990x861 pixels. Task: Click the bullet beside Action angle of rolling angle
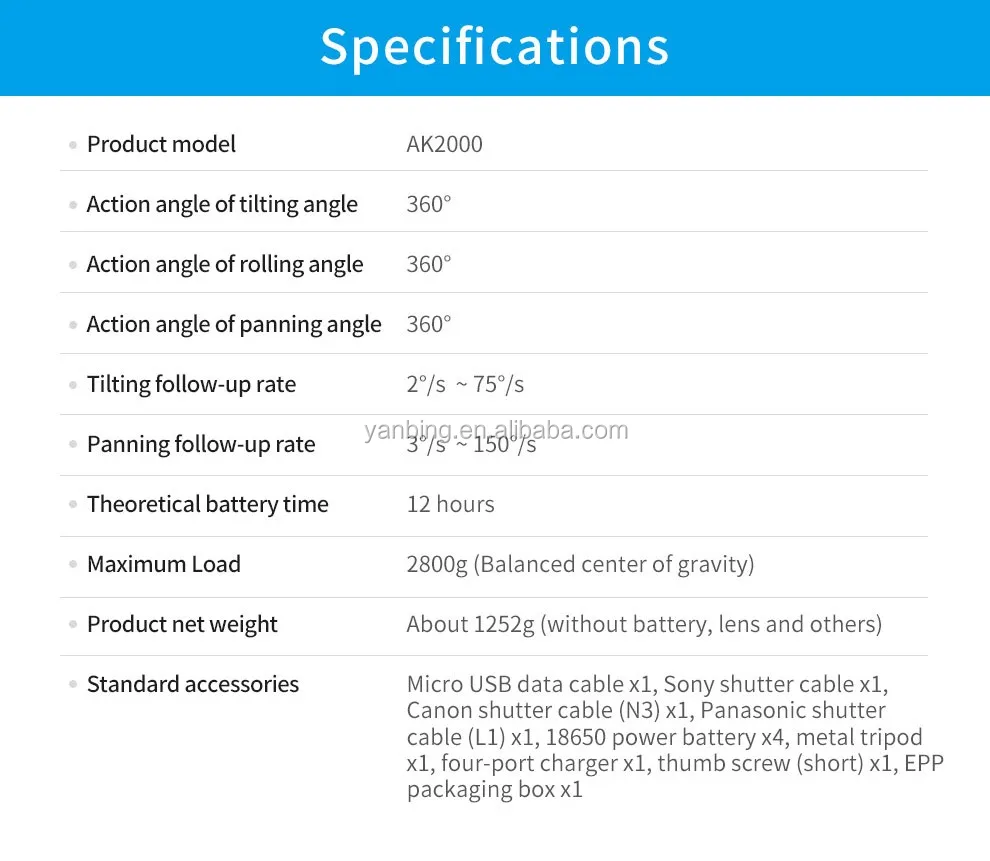[72, 265]
